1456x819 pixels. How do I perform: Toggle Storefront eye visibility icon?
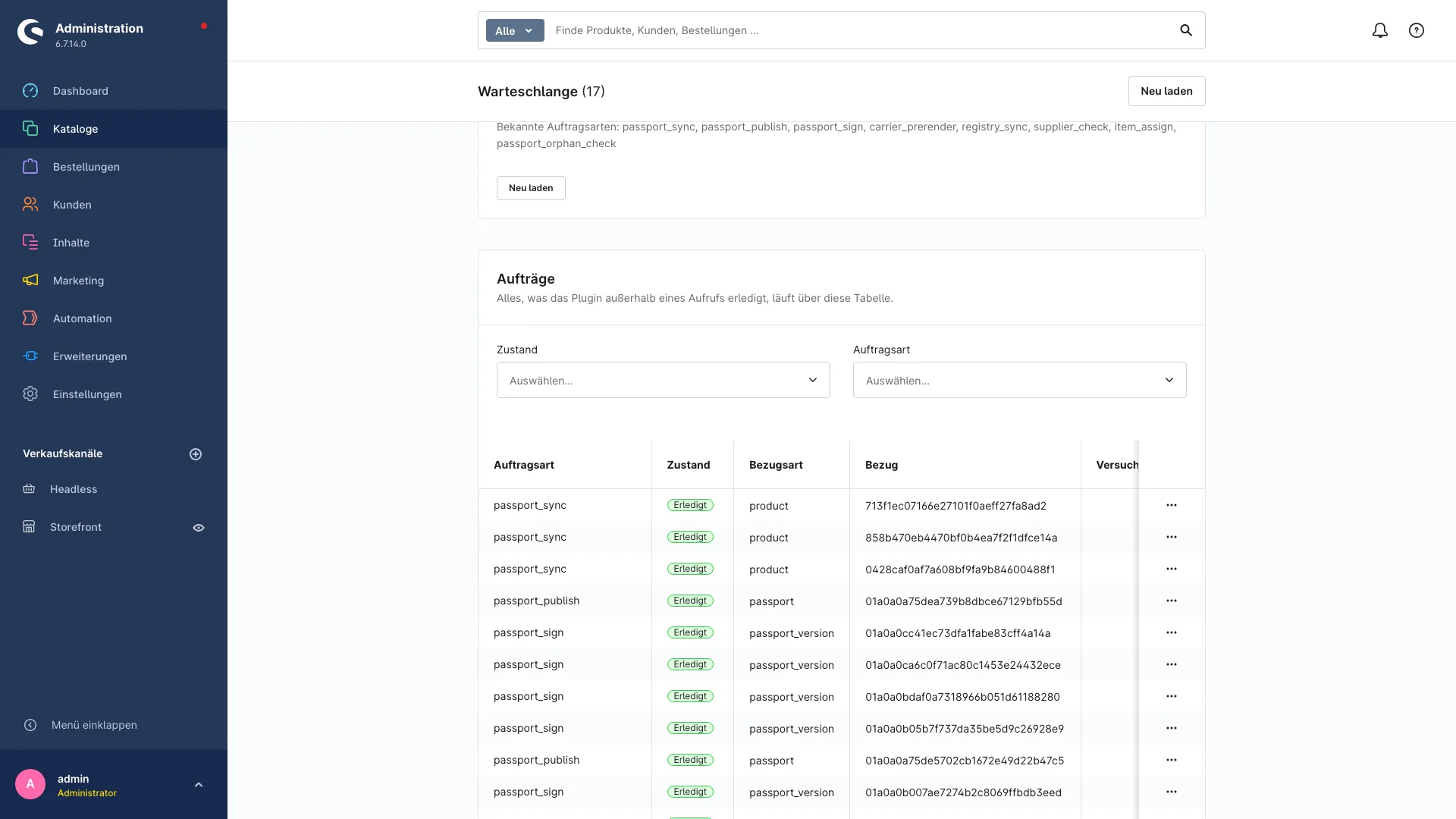(199, 528)
